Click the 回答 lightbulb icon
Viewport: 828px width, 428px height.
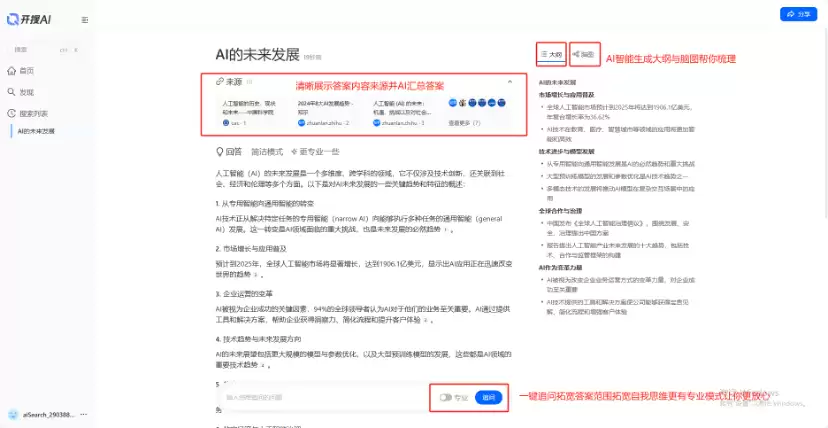(220, 152)
